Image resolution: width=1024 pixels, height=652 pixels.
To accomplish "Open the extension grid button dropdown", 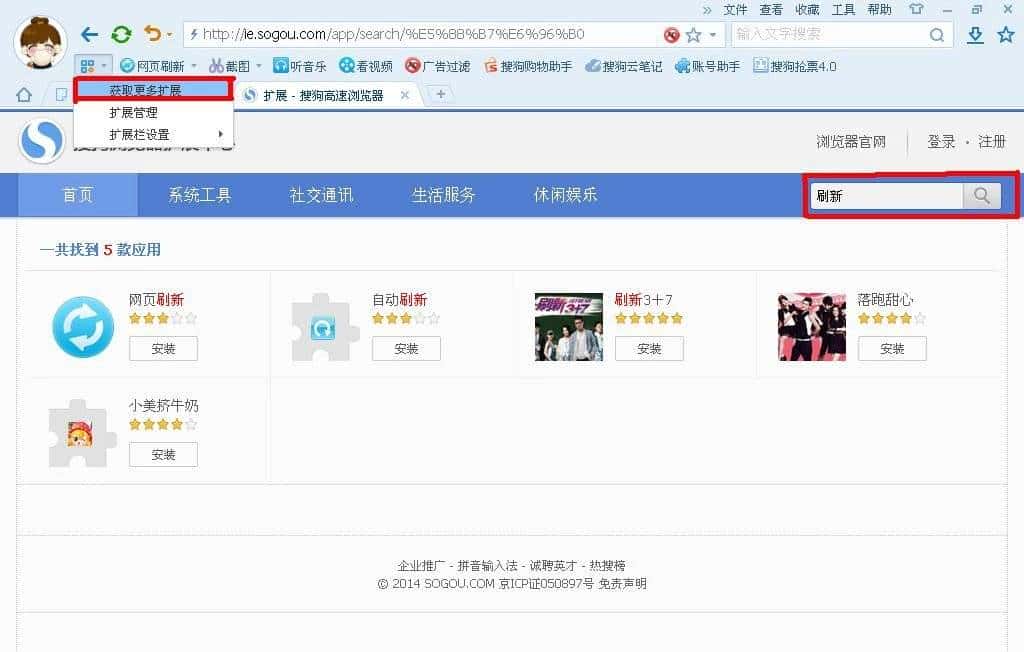I will pos(104,66).
